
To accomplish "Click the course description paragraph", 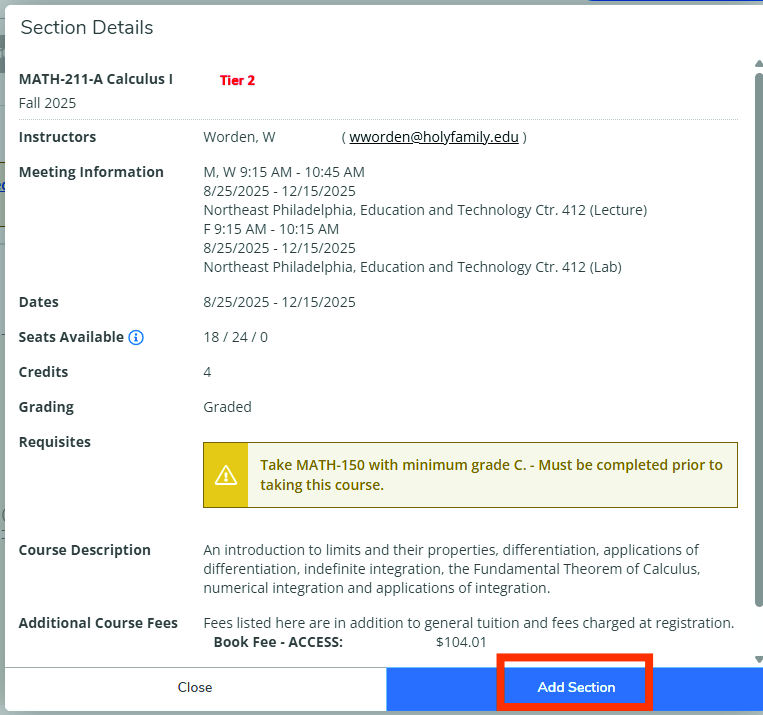I will [x=452, y=569].
